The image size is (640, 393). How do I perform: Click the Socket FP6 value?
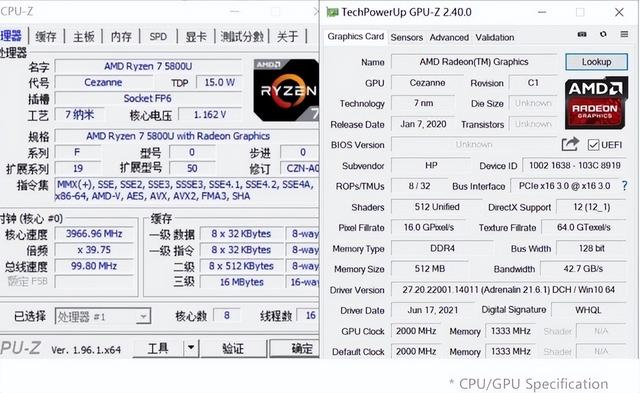(148, 98)
